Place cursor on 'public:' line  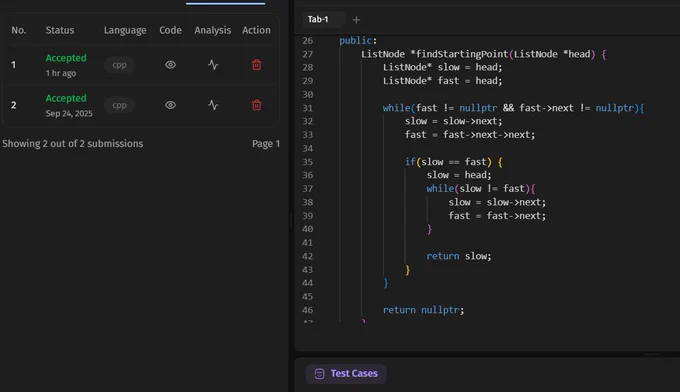click(358, 40)
